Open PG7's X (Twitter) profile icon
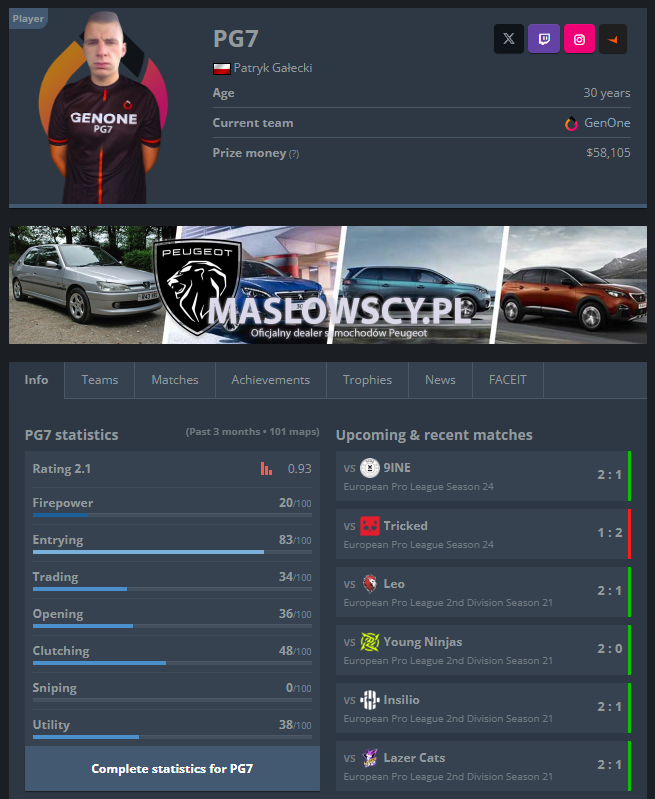655x799 pixels. (x=509, y=39)
